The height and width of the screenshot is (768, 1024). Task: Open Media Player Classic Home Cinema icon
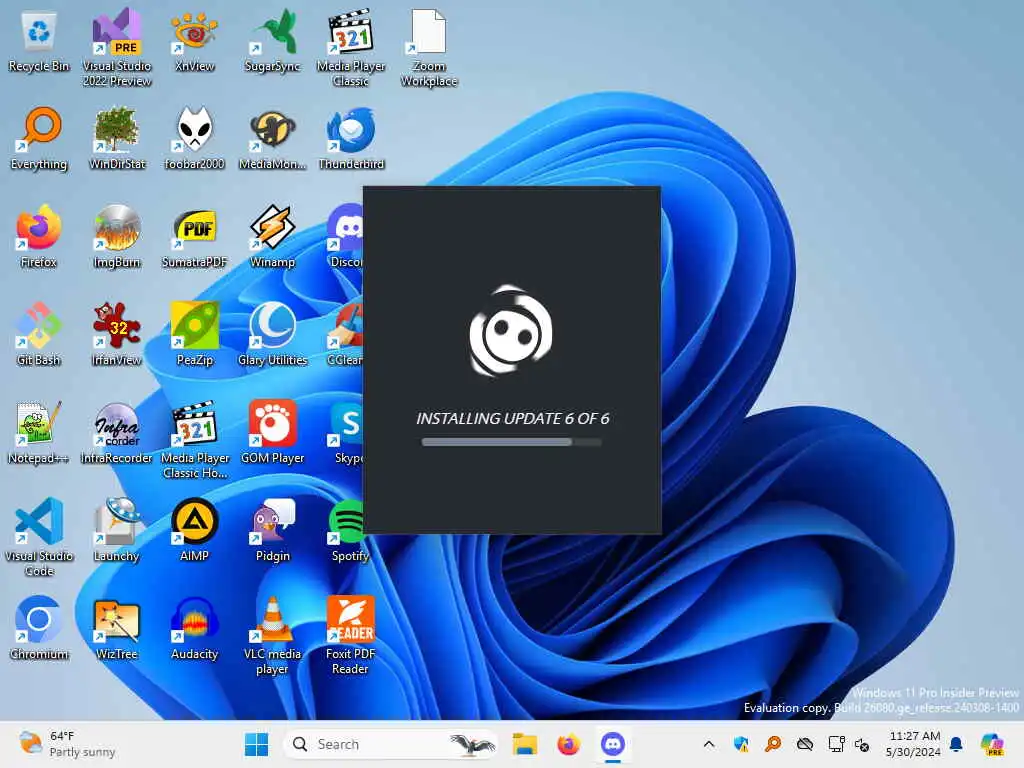(x=195, y=440)
